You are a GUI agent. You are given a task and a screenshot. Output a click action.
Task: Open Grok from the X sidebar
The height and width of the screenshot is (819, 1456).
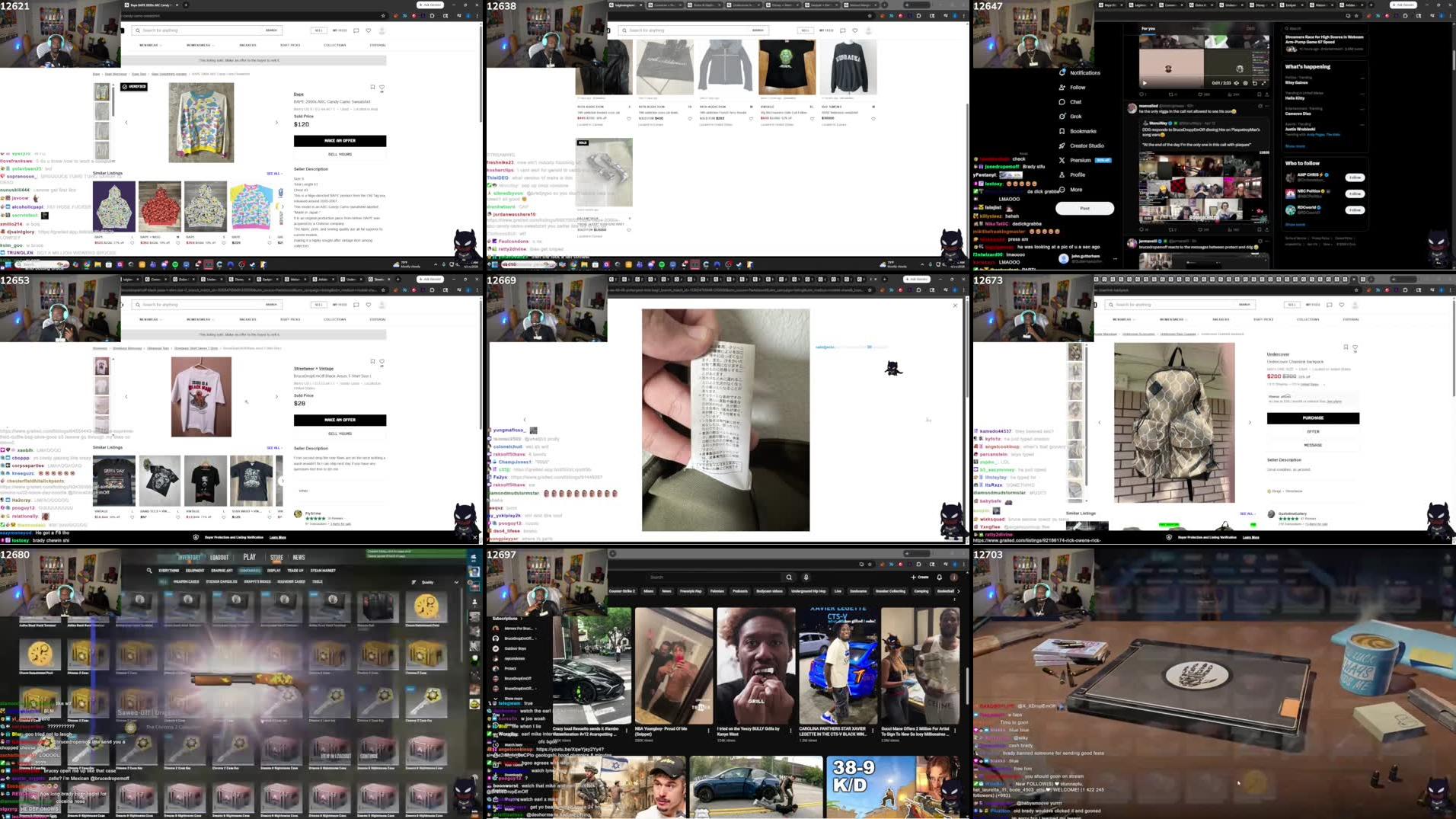(x=1076, y=117)
